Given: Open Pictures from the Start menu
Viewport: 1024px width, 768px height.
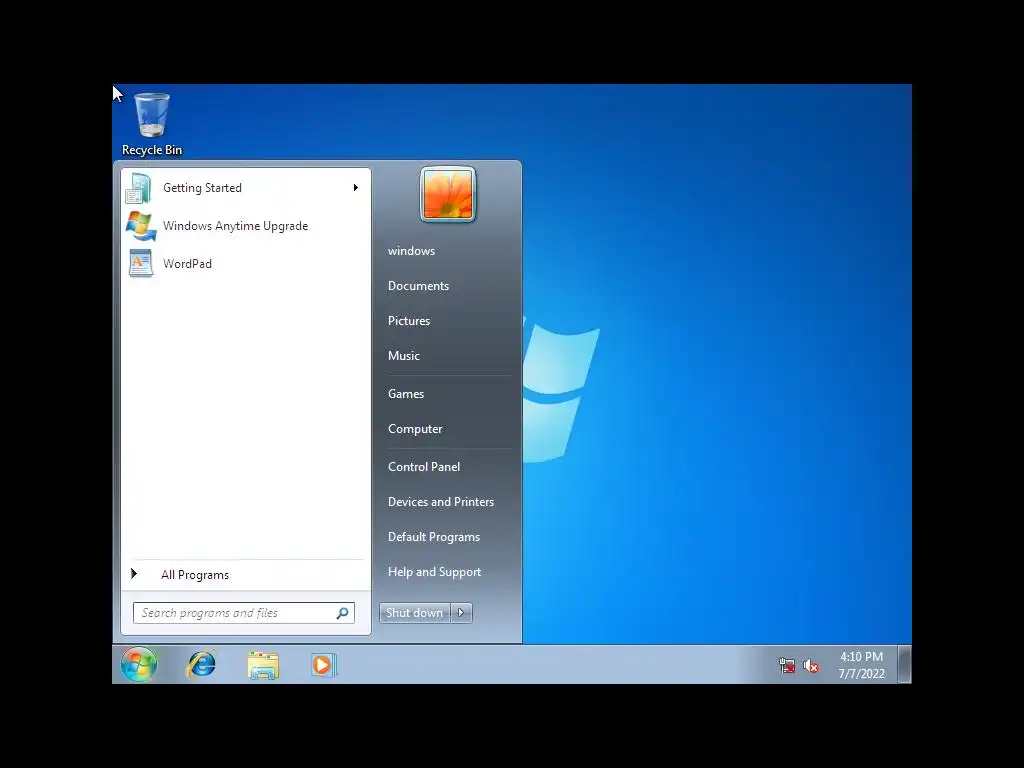Looking at the screenshot, I should click(409, 321).
